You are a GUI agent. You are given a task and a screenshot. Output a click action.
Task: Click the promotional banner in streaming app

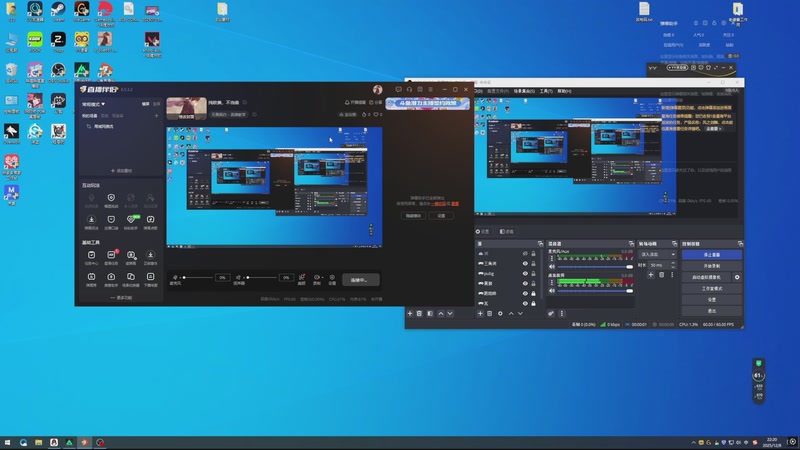click(x=428, y=104)
